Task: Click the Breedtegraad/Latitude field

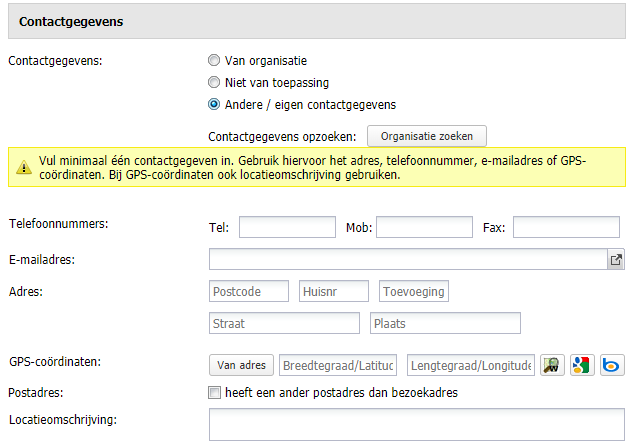Action: coord(338,365)
